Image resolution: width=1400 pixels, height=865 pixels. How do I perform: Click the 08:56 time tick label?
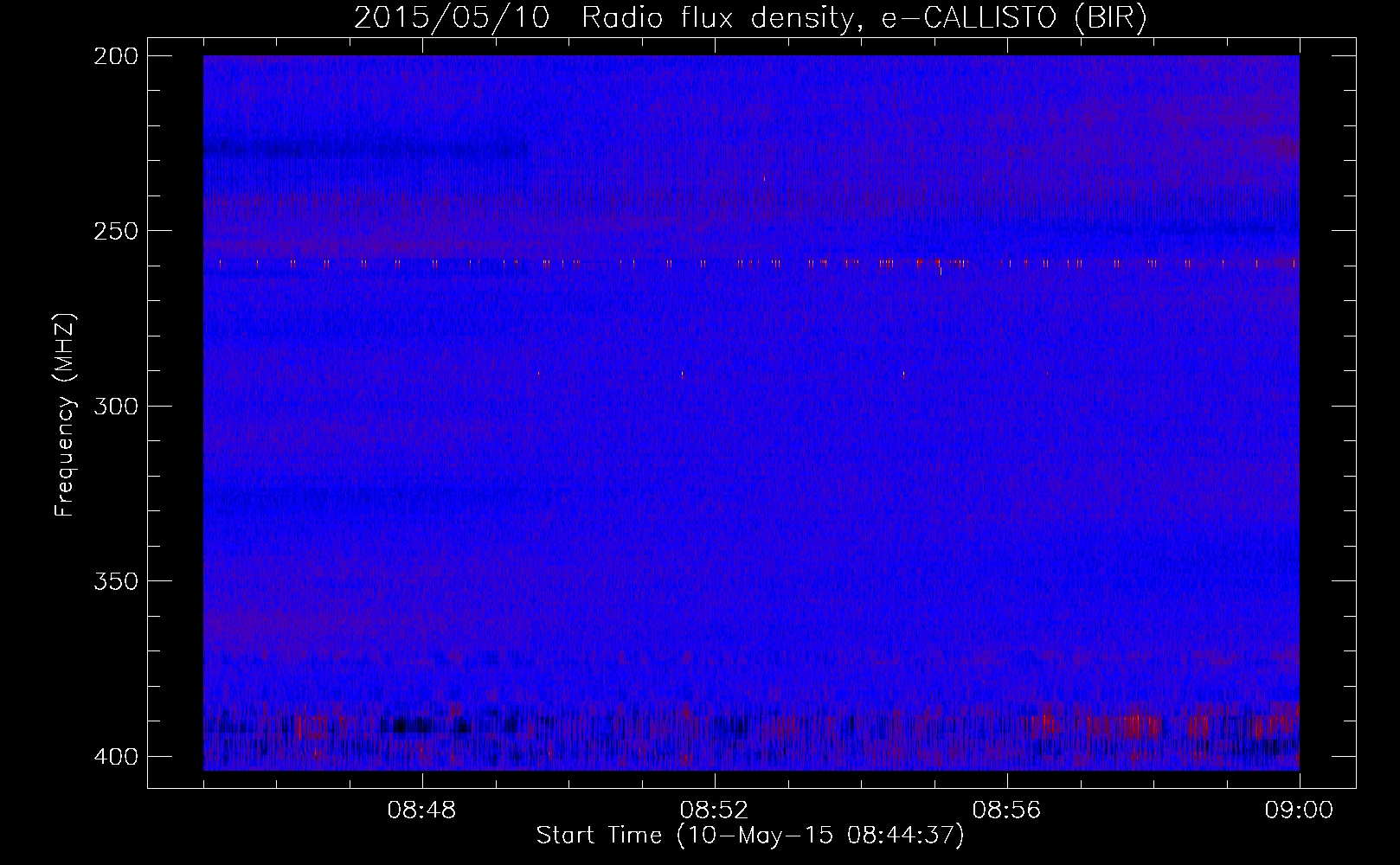(x=1007, y=811)
